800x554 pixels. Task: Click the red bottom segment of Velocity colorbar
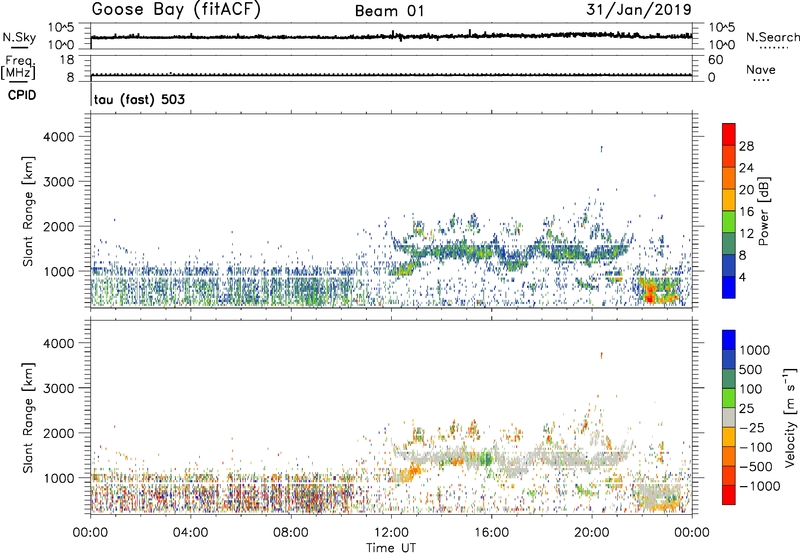click(729, 495)
